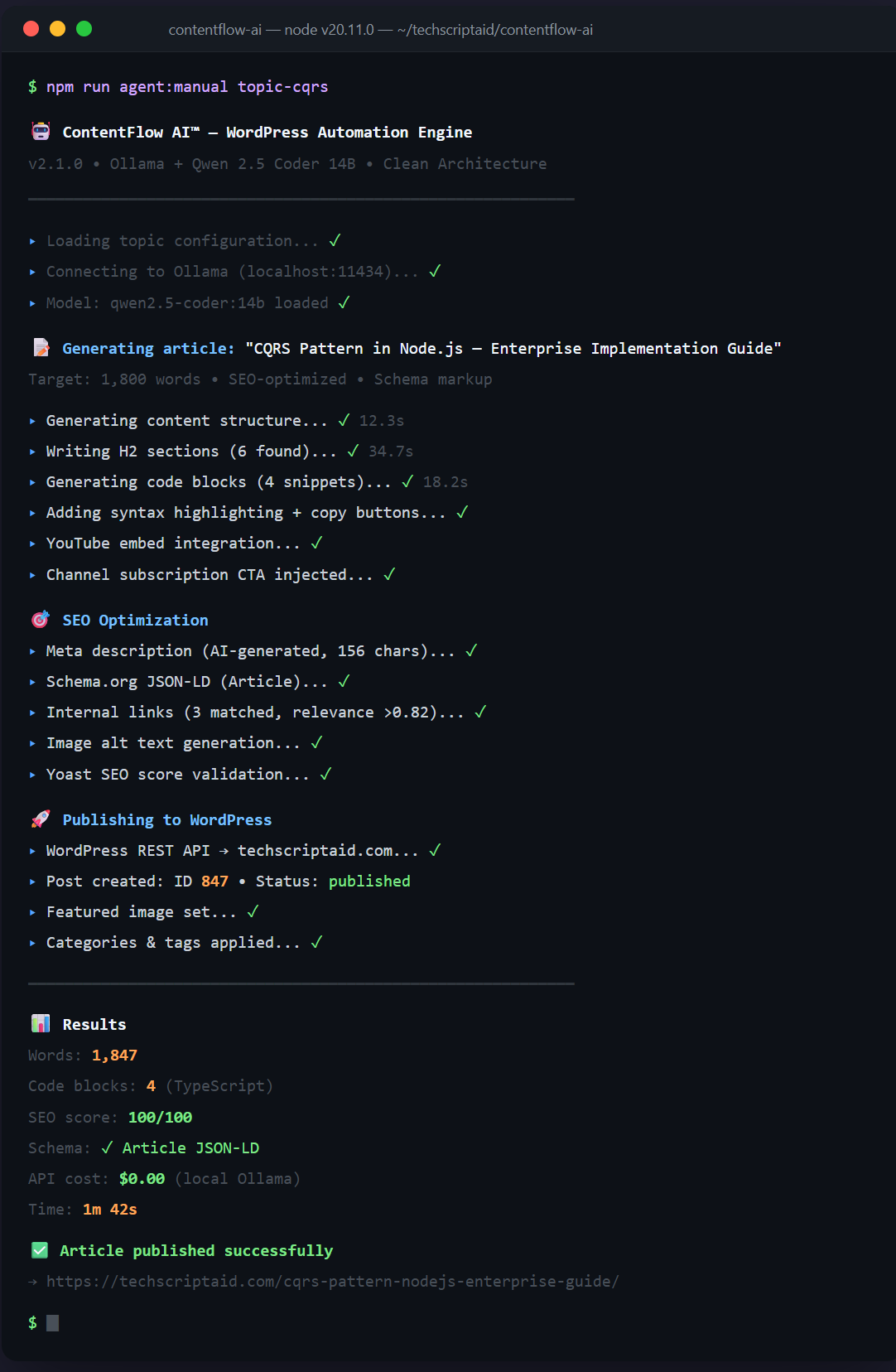
Task: Select the bar chart icon next to Results
Action: 39,1023
